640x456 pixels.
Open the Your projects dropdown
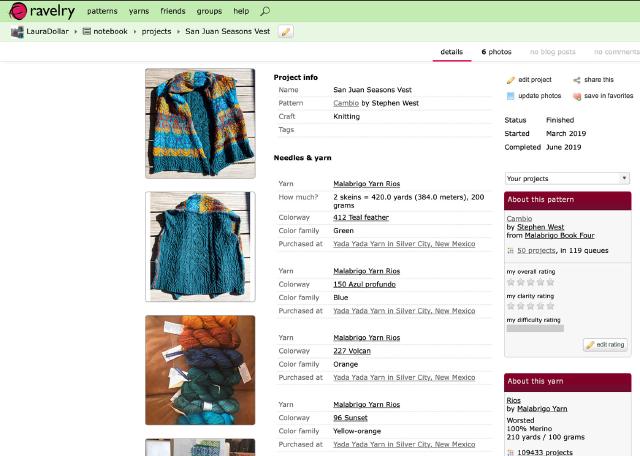click(567, 178)
